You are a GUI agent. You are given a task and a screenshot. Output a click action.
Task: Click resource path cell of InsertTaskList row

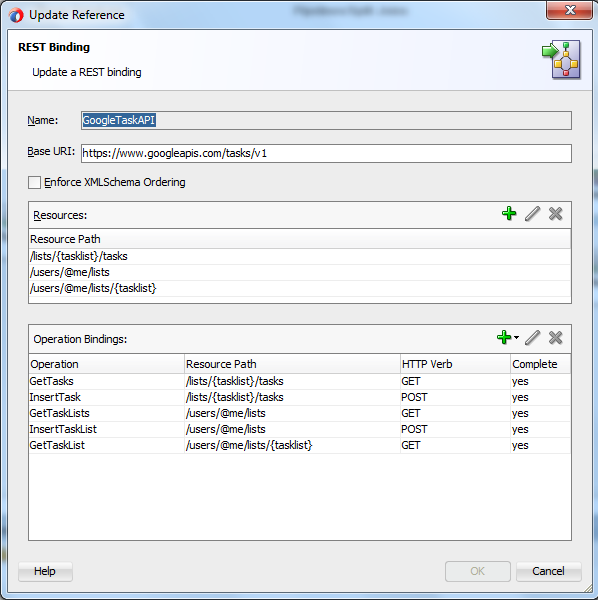pyautogui.click(x=292, y=430)
